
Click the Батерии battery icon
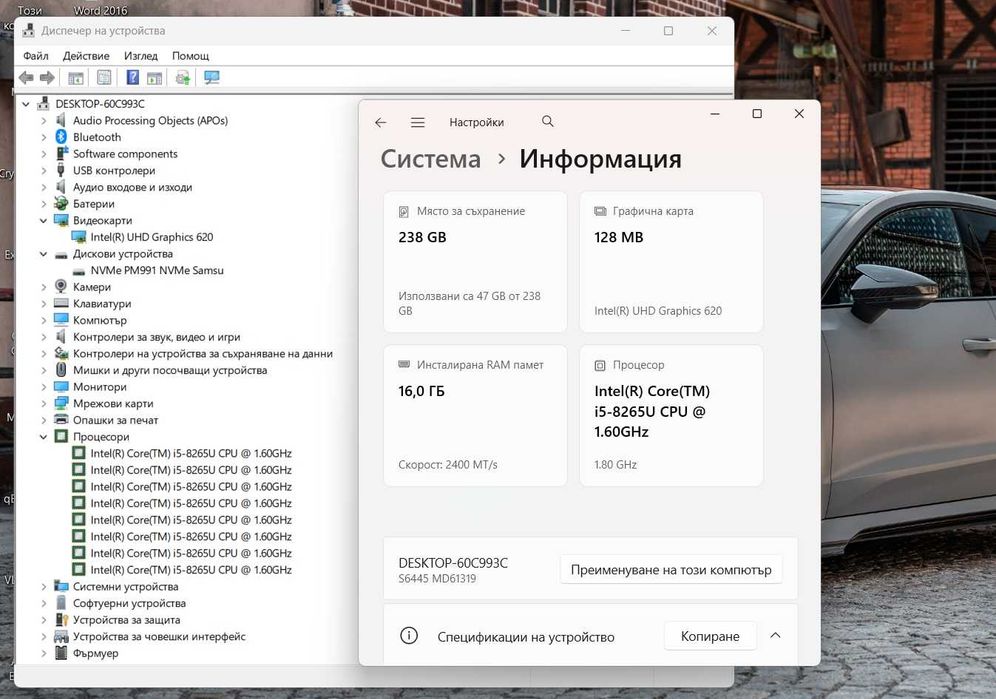(x=61, y=203)
